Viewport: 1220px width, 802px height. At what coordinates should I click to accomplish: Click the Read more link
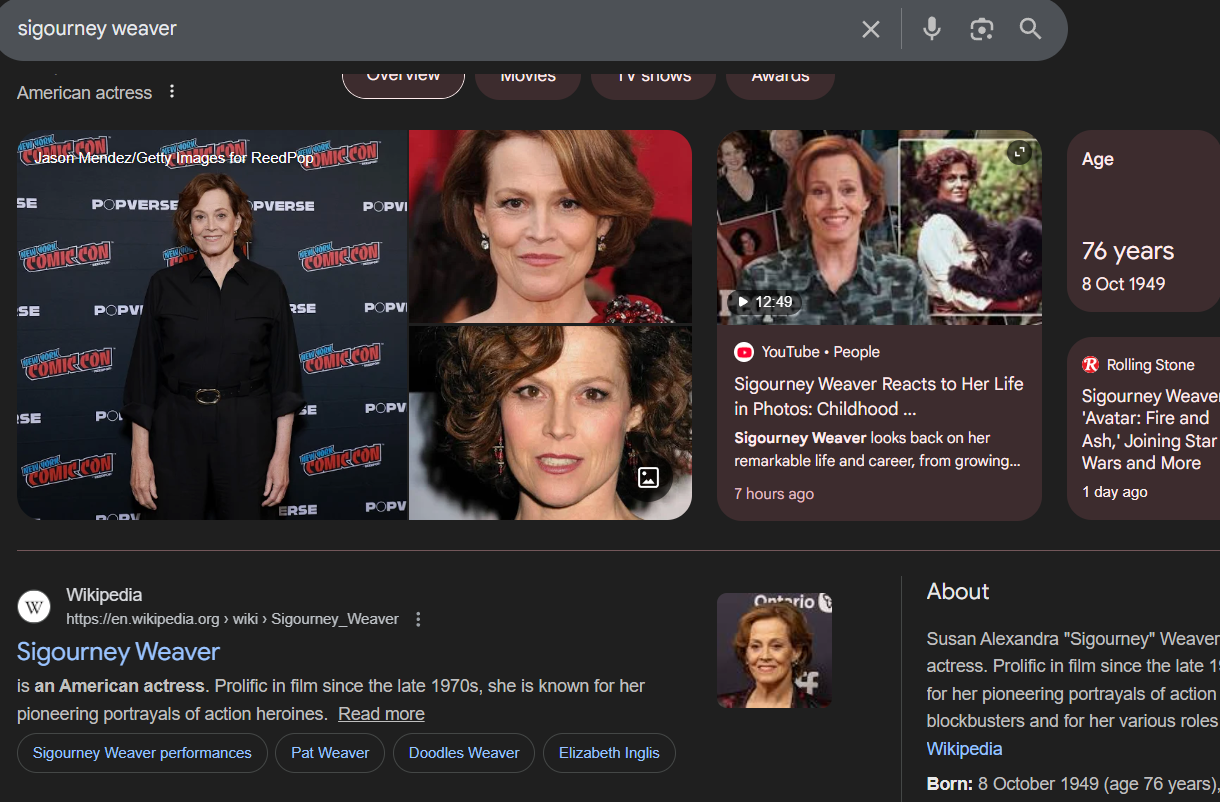tap(381, 714)
